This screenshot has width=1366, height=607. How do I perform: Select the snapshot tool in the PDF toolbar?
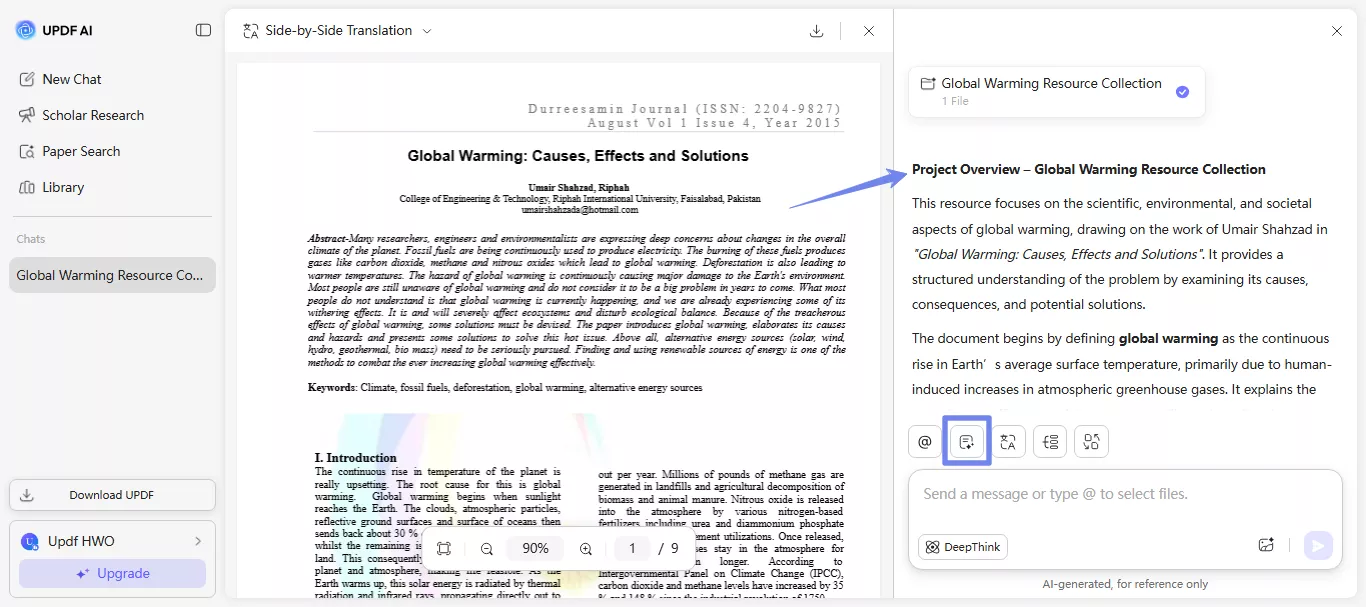point(444,548)
